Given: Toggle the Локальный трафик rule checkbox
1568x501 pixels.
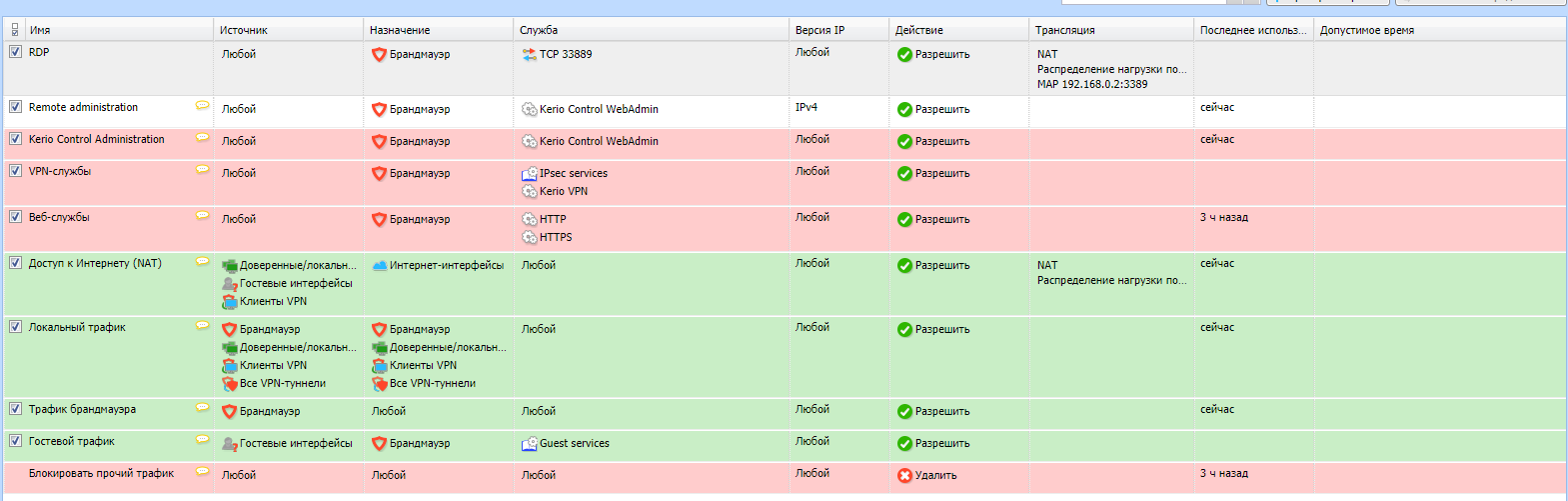Looking at the screenshot, I should (15, 327).
